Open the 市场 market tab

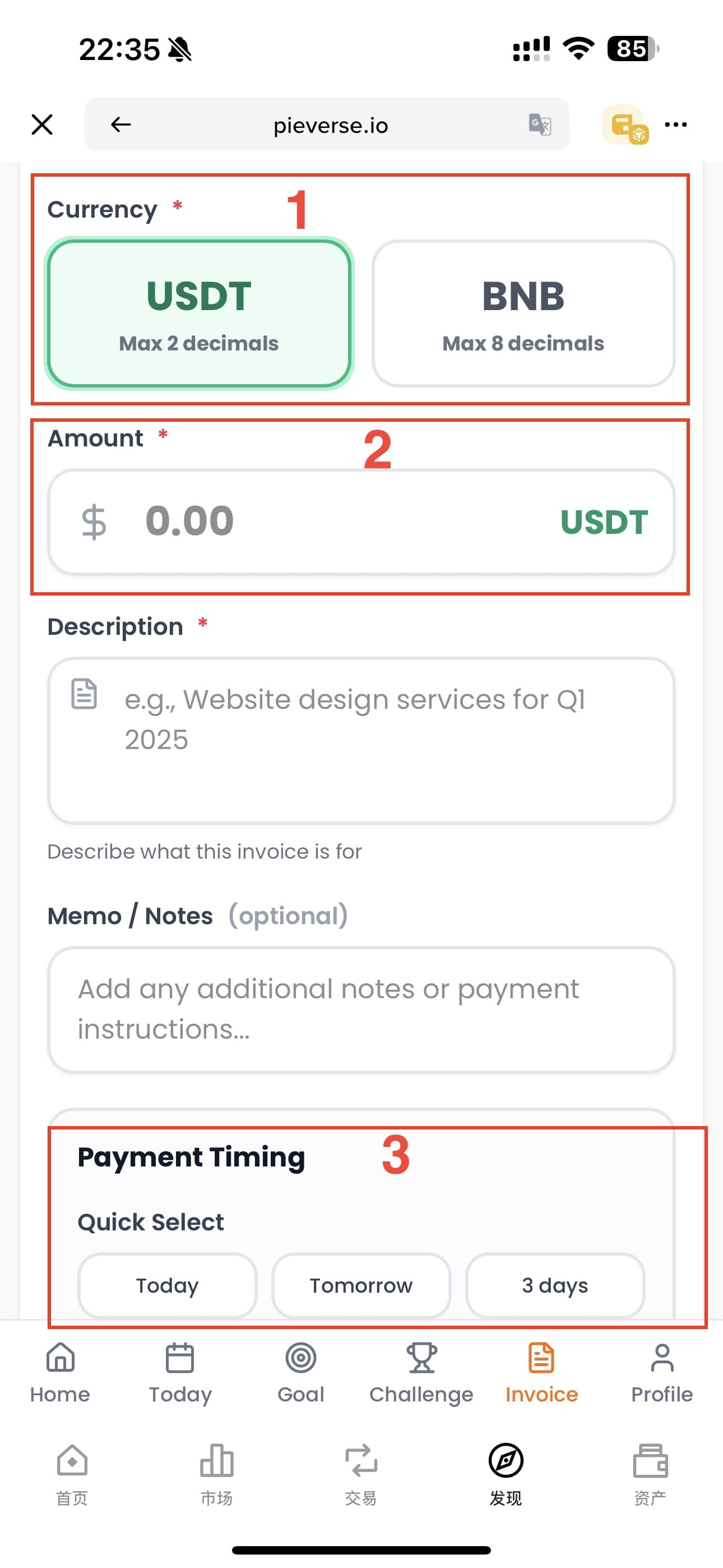point(217,1473)
